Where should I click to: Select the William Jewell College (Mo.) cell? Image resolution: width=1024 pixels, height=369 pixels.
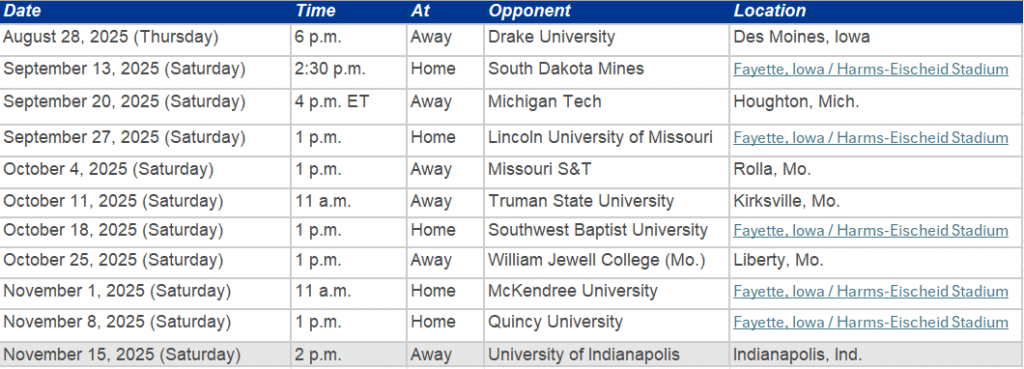point(607,262)
